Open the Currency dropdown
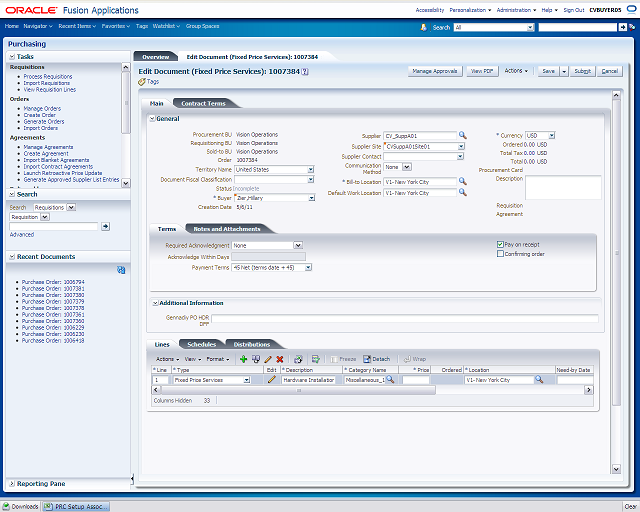The image size is (640, 512). pos(551,135)
